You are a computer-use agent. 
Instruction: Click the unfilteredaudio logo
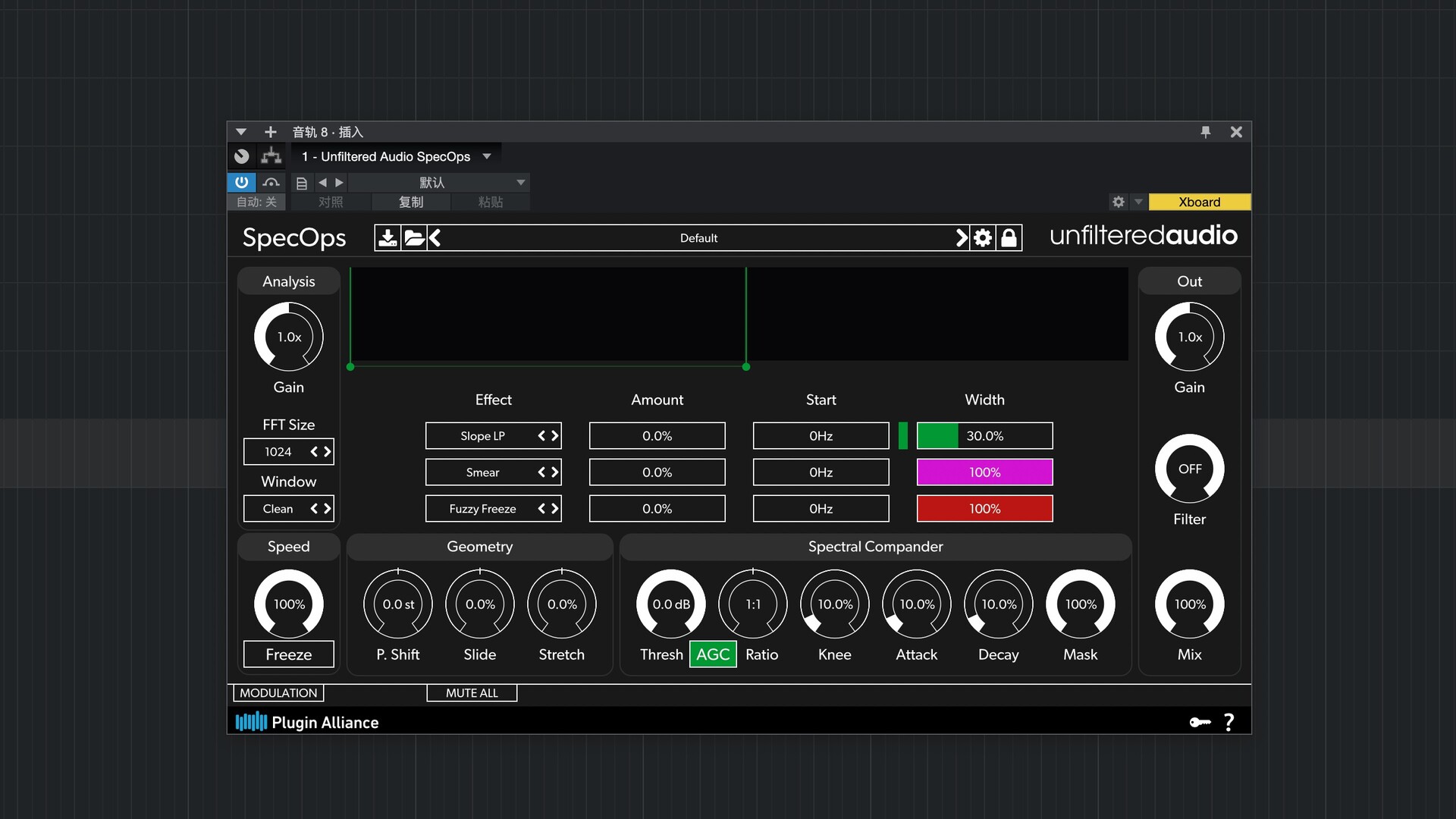(x=1144, y=236)
